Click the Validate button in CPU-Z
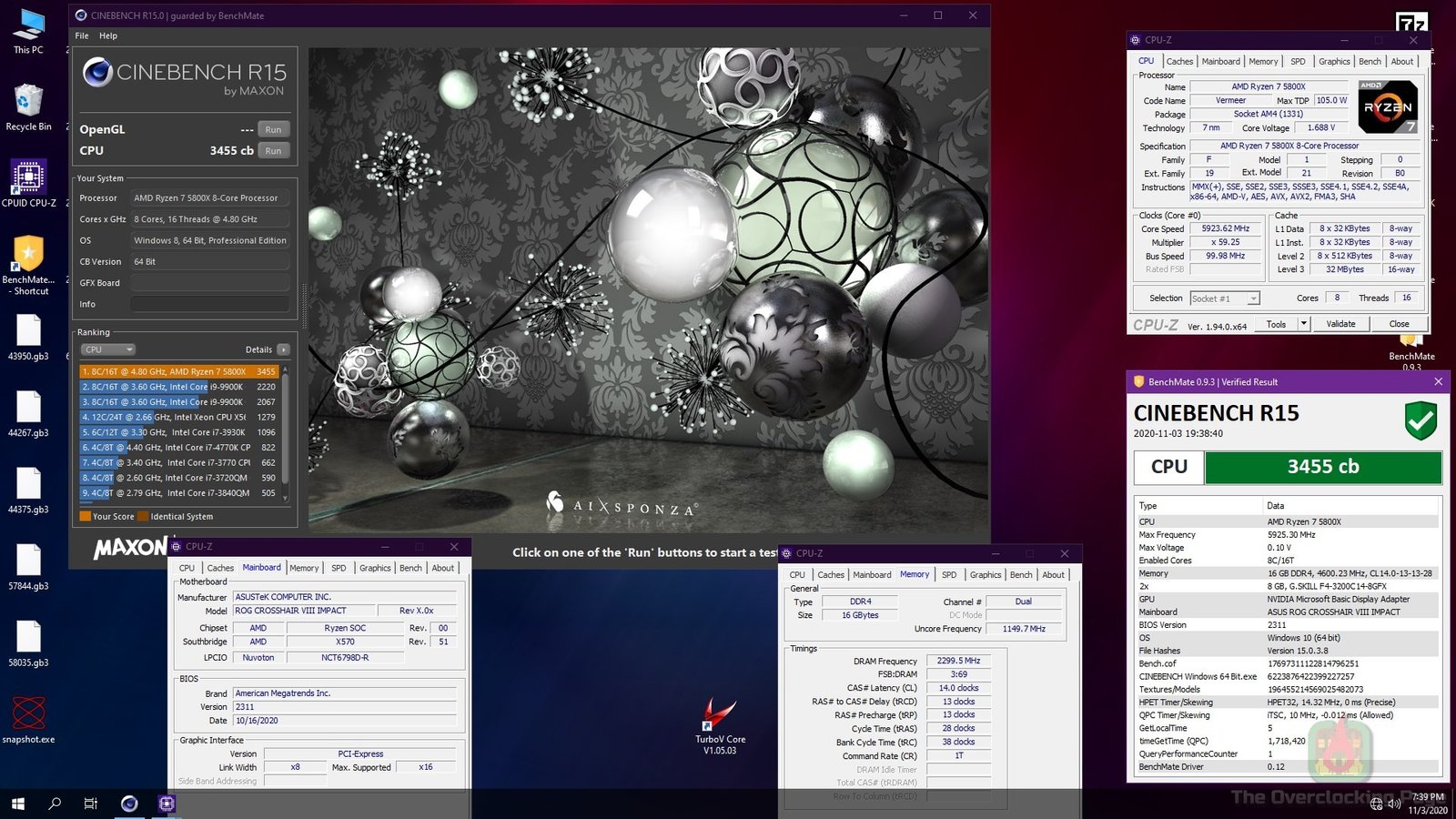The width and height of the screenshot is (1456, 819). 1340,323
